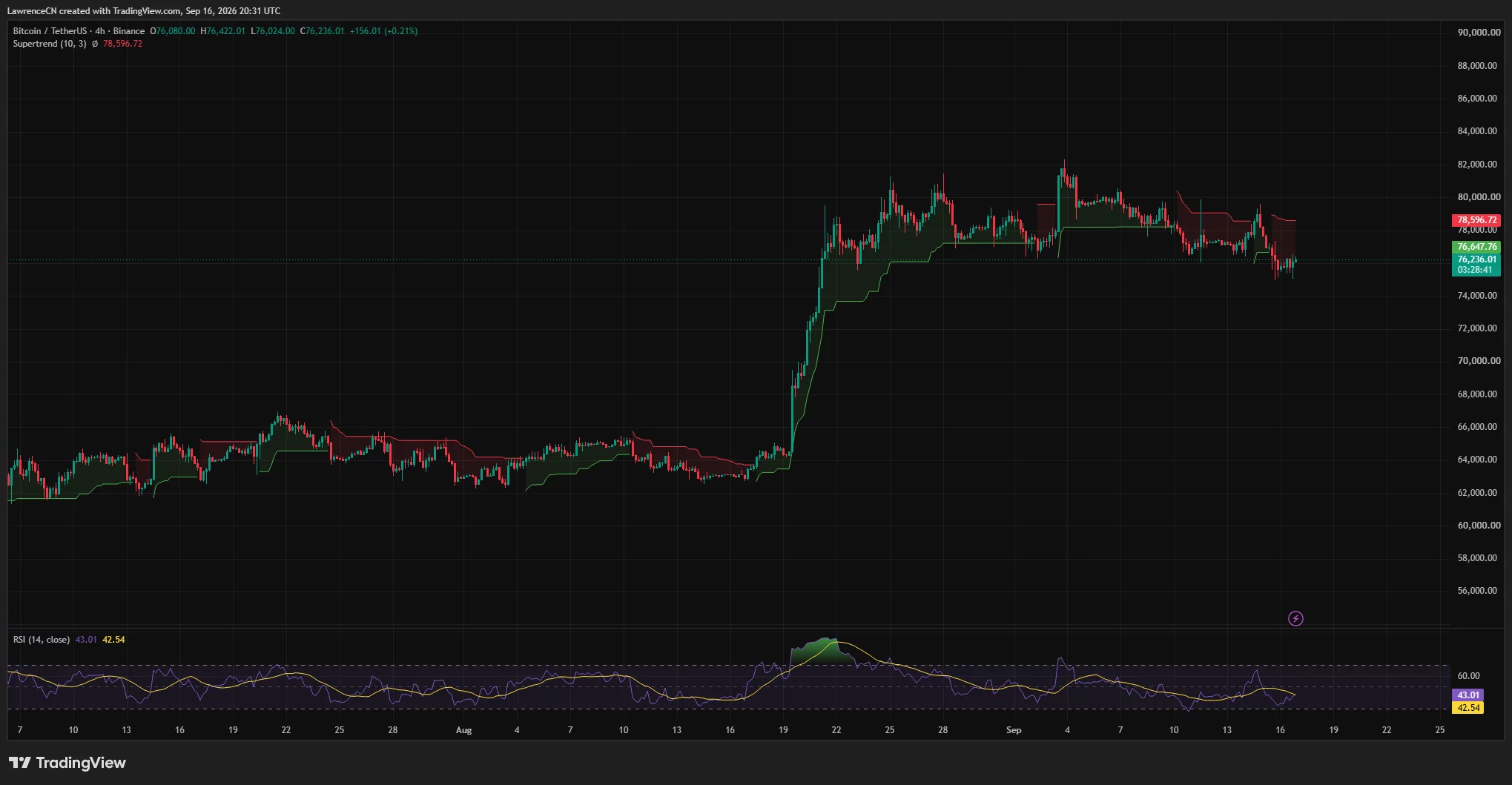Click the 64,000.00 price axis label
The image size is (1512, 785).
click(x=1477, y=460)
